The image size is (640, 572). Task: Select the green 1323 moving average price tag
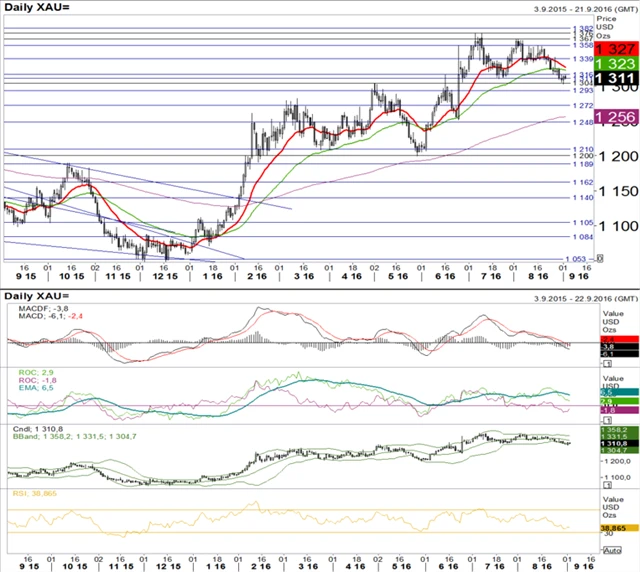click(615, 62)
